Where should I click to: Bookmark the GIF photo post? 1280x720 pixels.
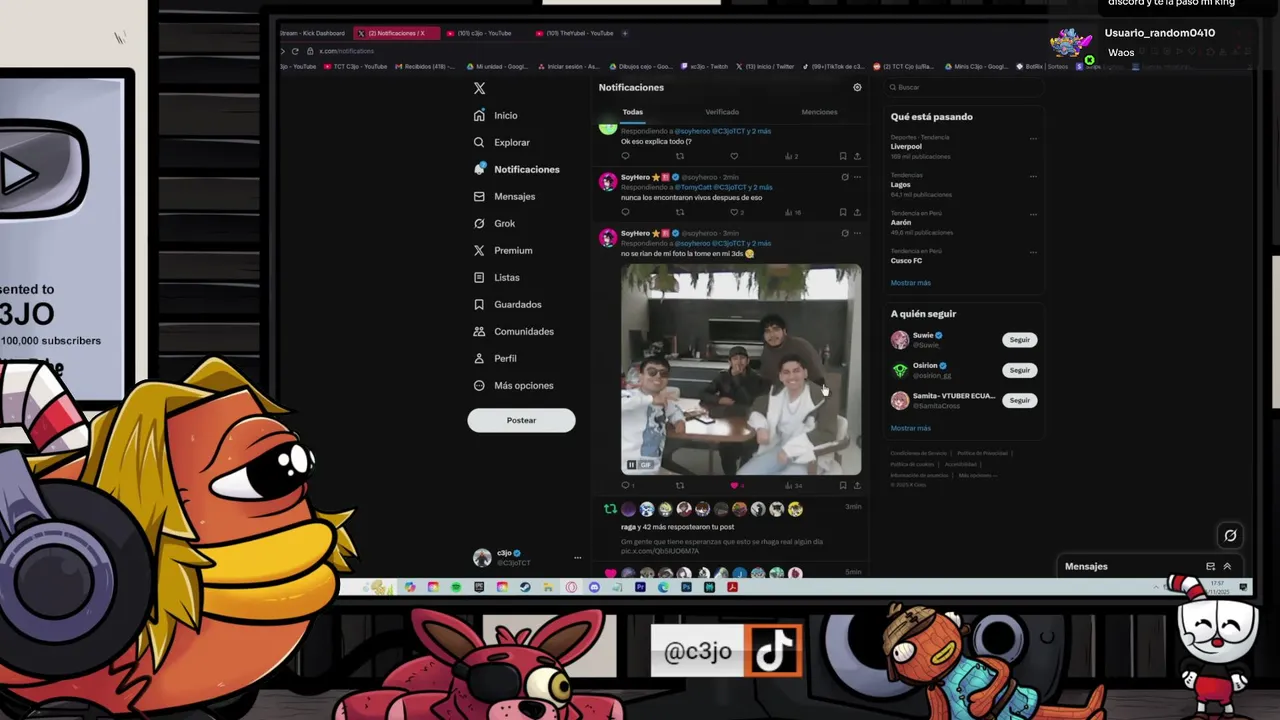click(x=843, y=486)
